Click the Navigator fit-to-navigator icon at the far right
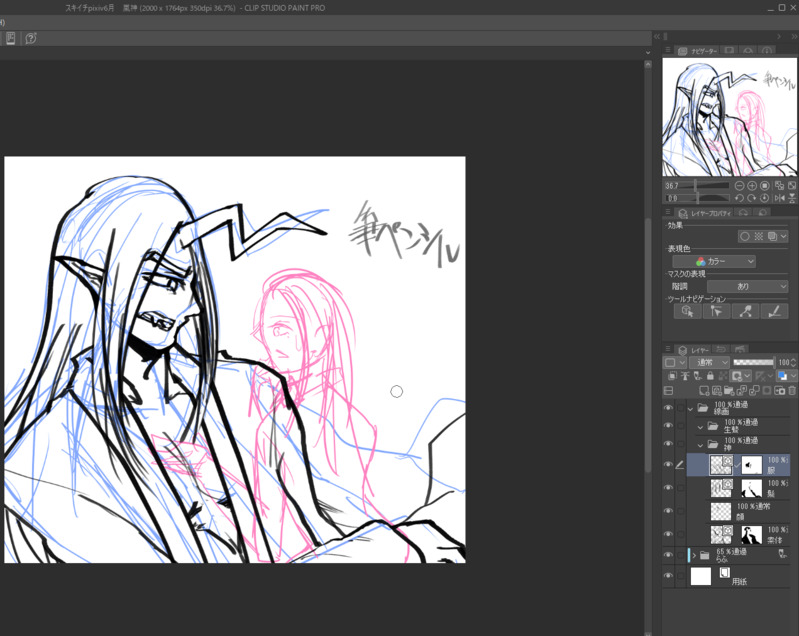This screenshot has width=799, height=636. pyautogui.click(x=792, y=186)
